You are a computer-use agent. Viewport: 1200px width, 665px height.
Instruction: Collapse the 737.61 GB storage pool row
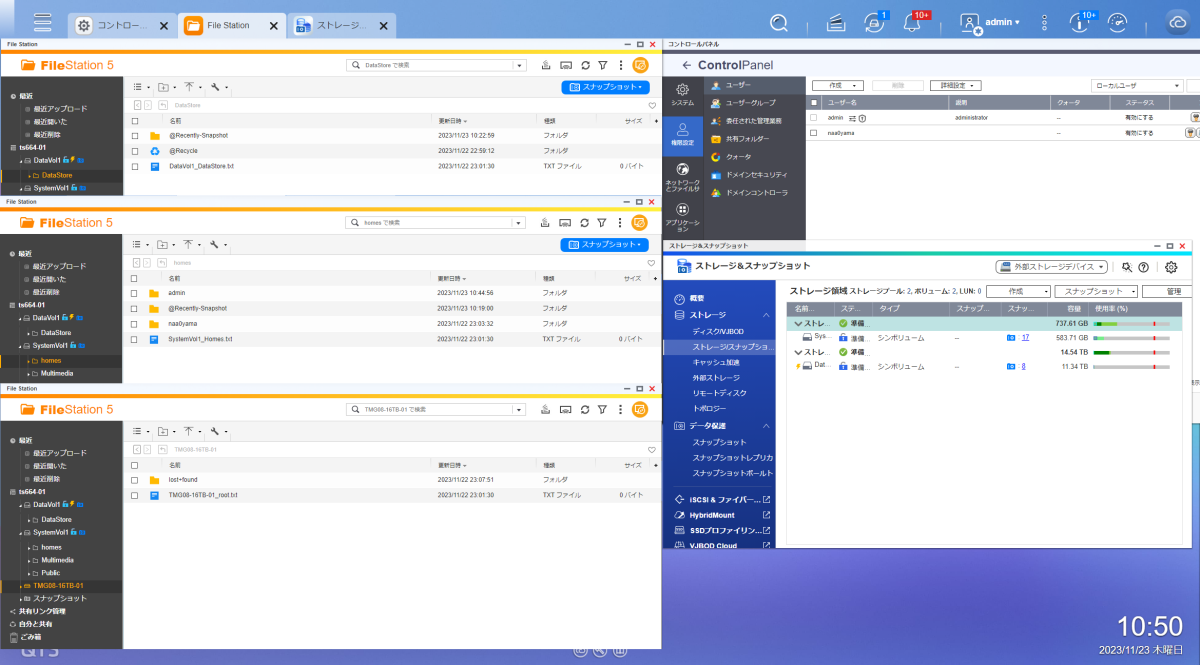(798, 324)
